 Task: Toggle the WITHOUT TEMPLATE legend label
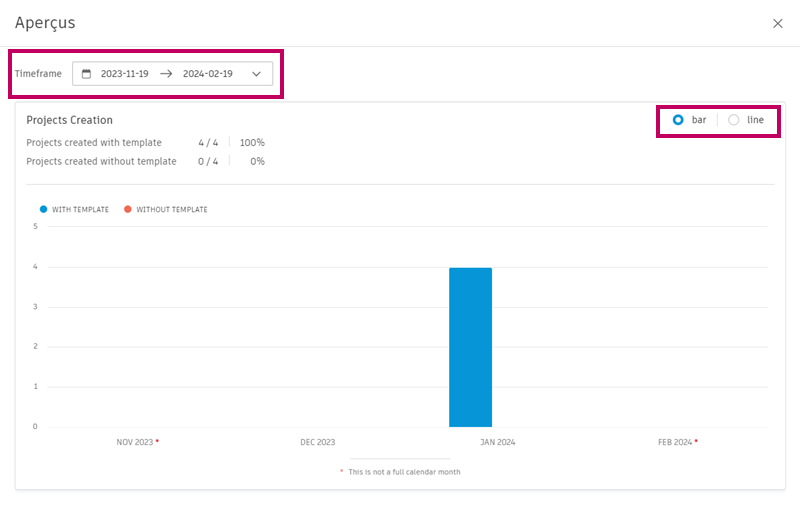[172, 209]
